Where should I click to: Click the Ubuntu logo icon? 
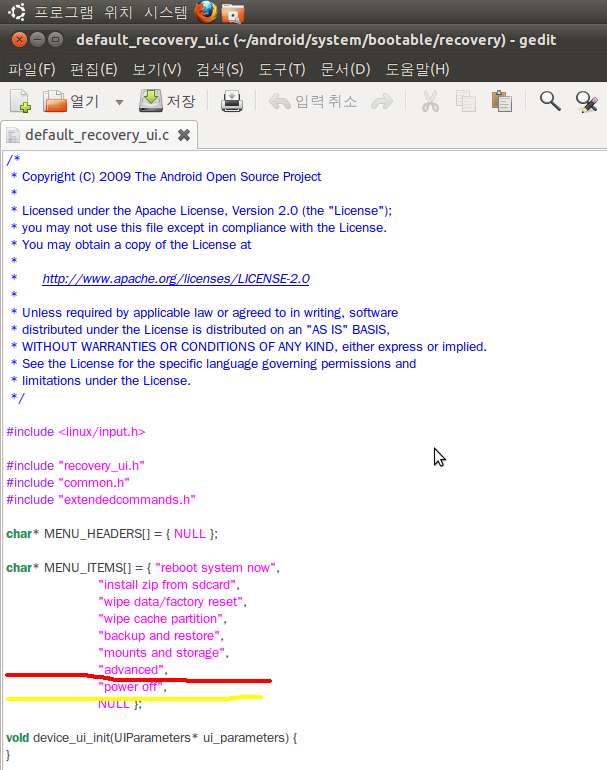coord(17,12)
